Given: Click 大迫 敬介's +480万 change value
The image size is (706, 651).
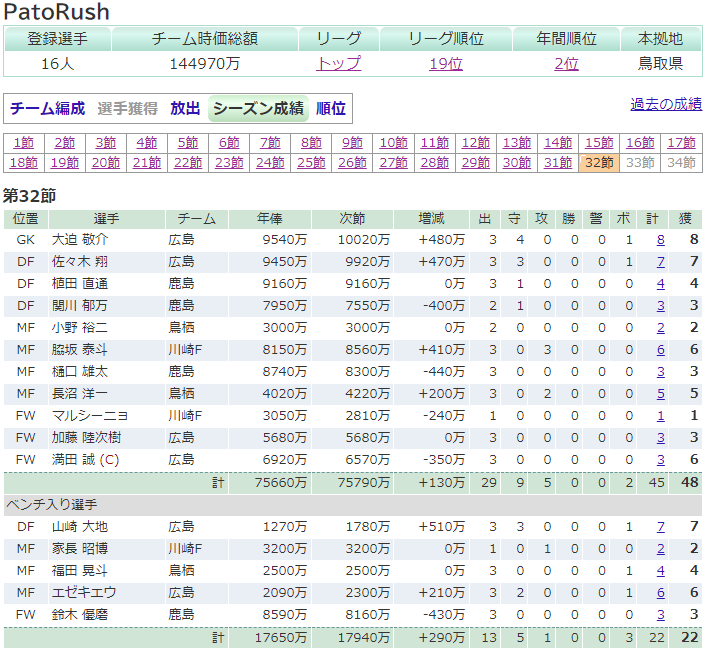Looking at the screenshot, I should point(442,240).
